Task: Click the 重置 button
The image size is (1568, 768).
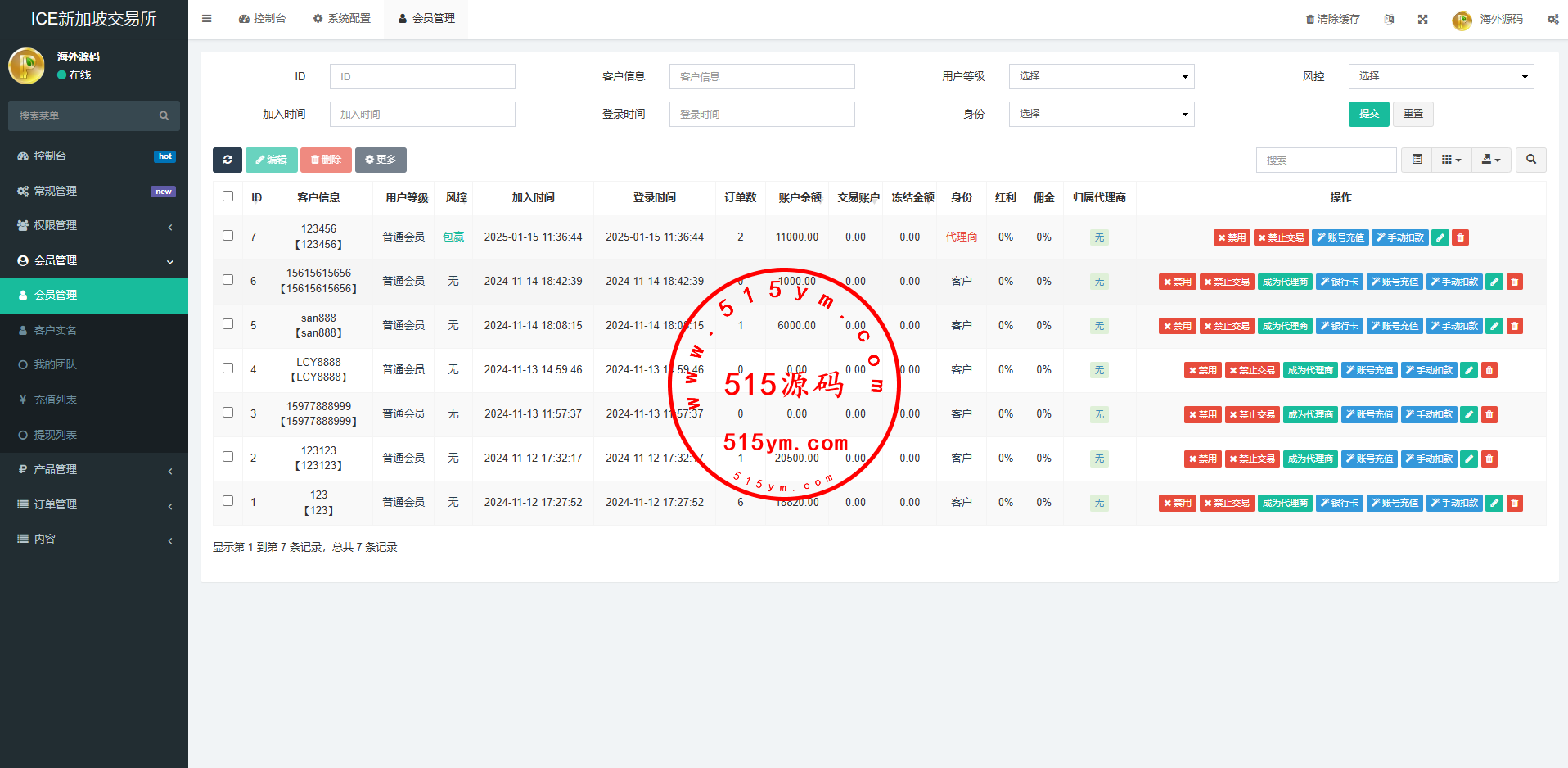Action: 1413,114
